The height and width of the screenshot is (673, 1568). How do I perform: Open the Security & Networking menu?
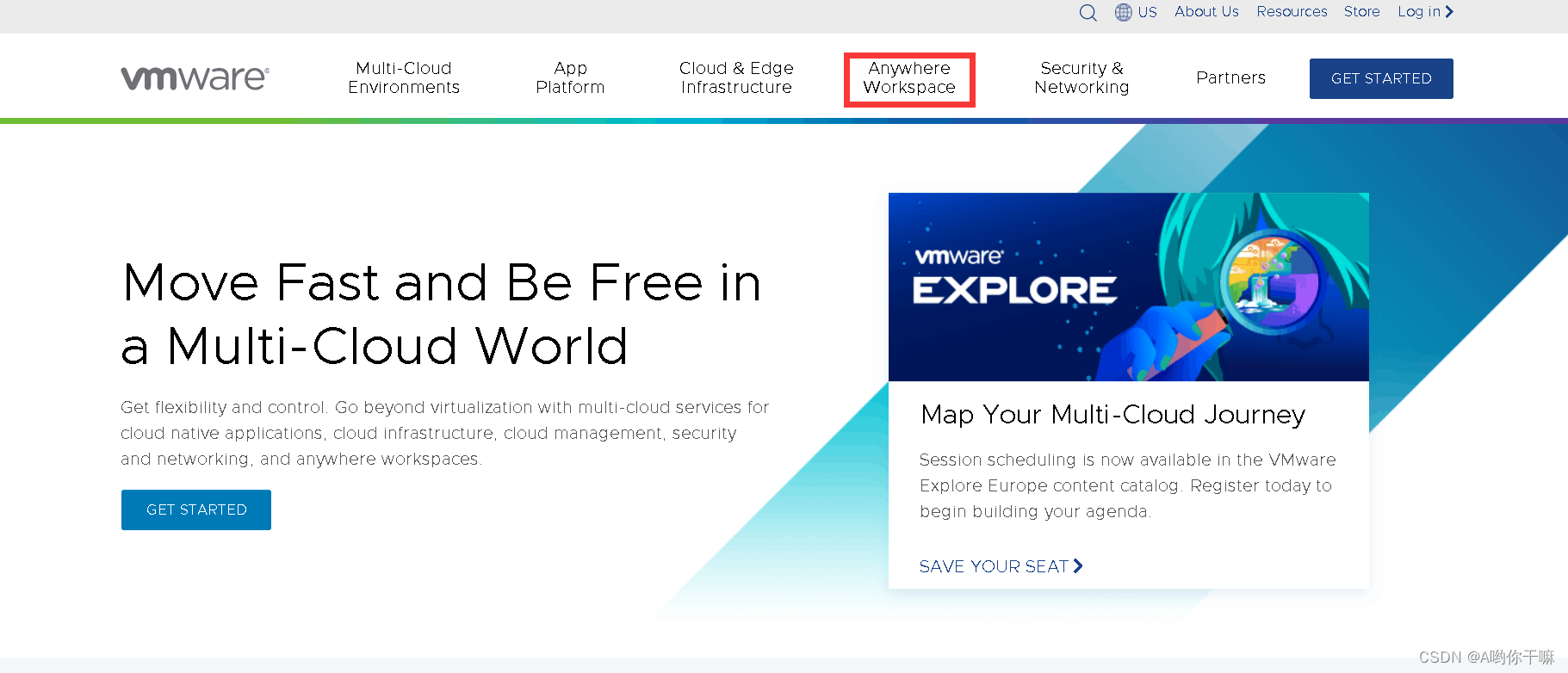click(x=1081, y=77)
